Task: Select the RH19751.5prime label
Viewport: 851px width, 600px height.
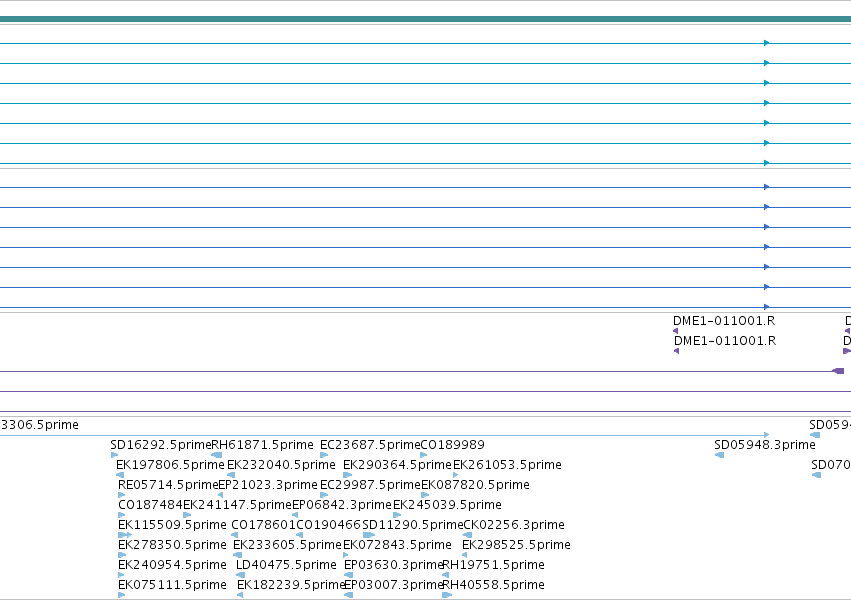Action: [x=494, y=565]
